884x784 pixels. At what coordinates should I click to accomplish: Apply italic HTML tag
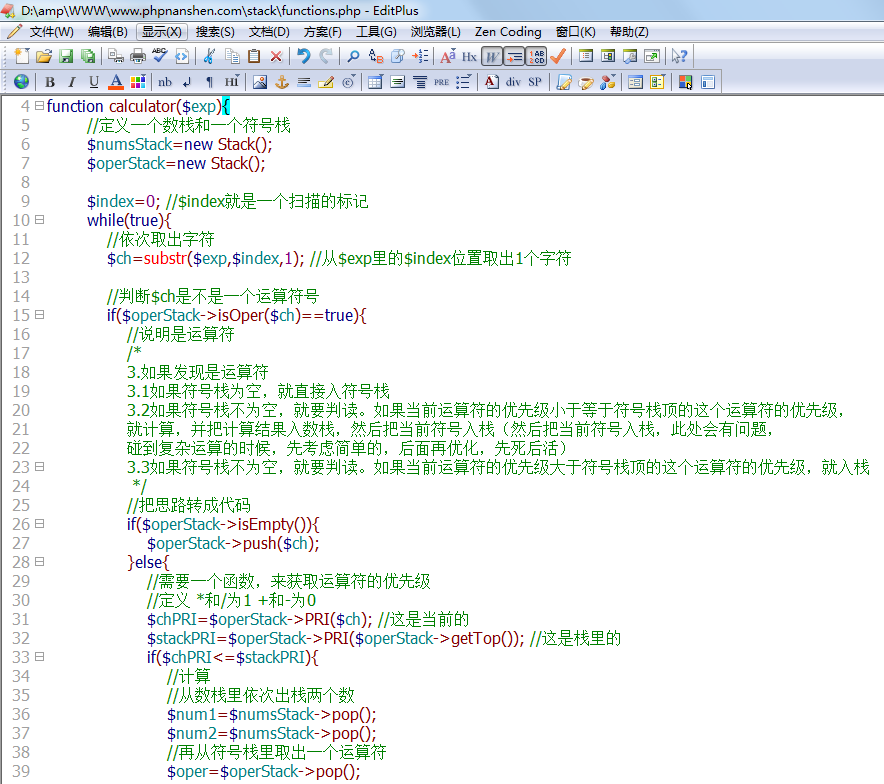point(72,82)
